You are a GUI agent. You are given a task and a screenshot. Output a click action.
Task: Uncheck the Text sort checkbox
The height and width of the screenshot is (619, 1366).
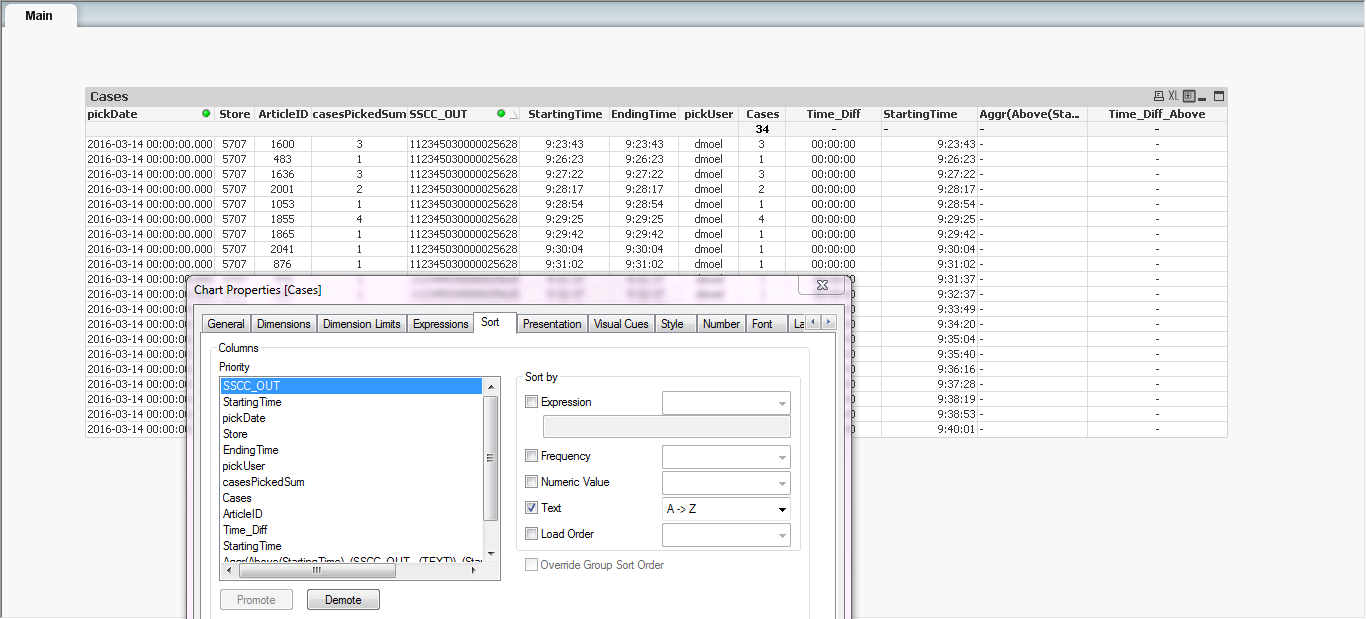(532, 508)
